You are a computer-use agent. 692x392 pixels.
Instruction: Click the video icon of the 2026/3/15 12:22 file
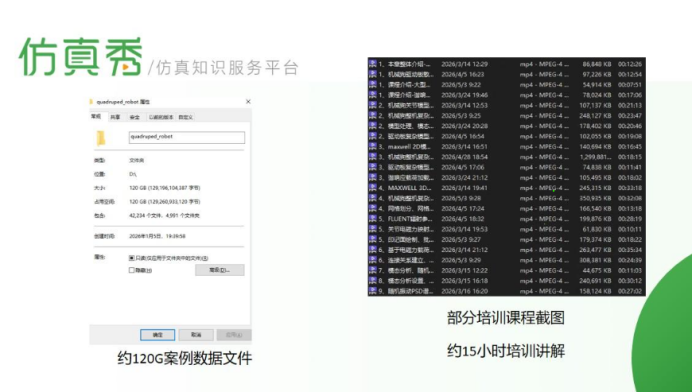click(373, 270)
